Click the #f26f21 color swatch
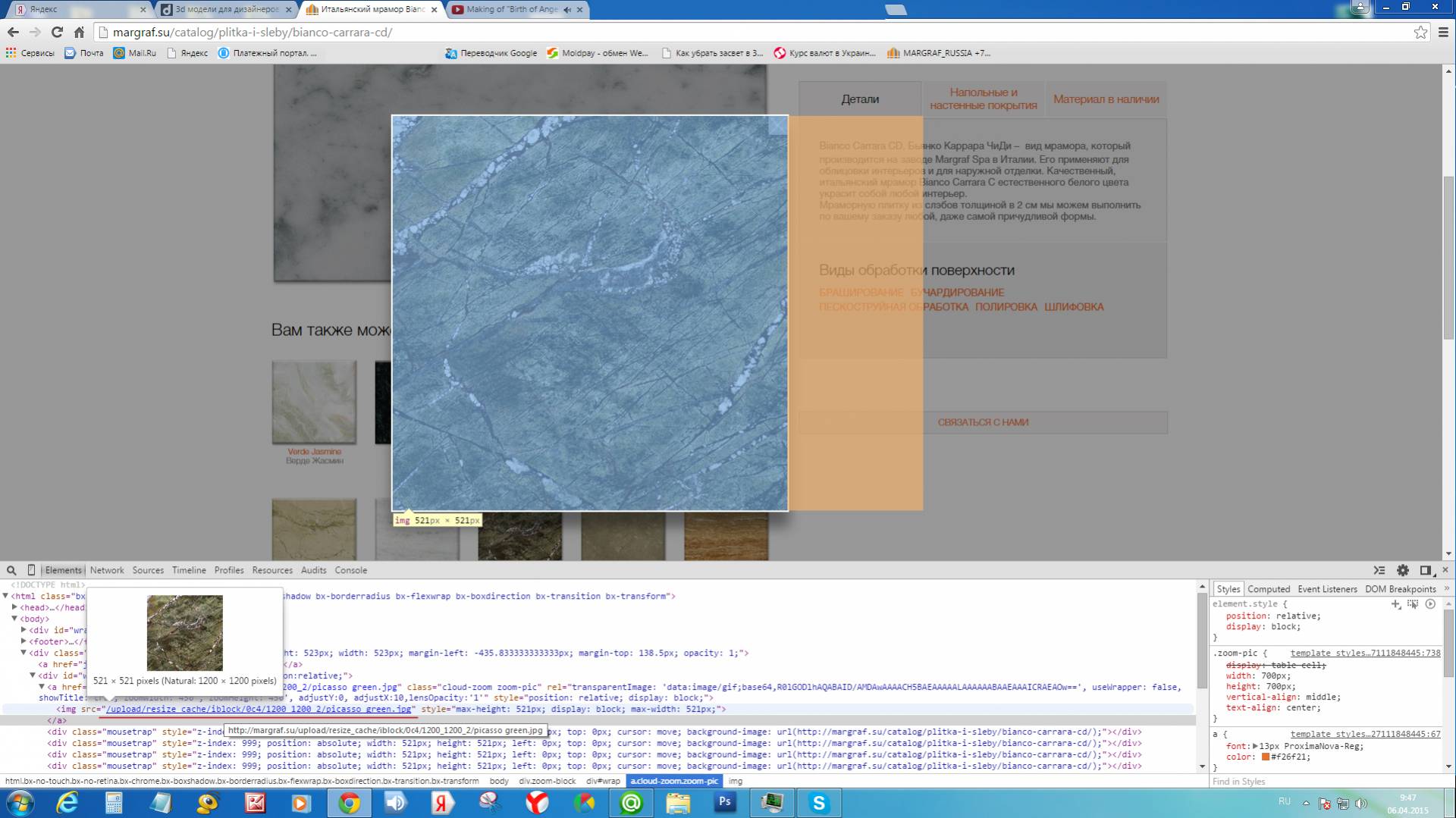 (1266, 757)
